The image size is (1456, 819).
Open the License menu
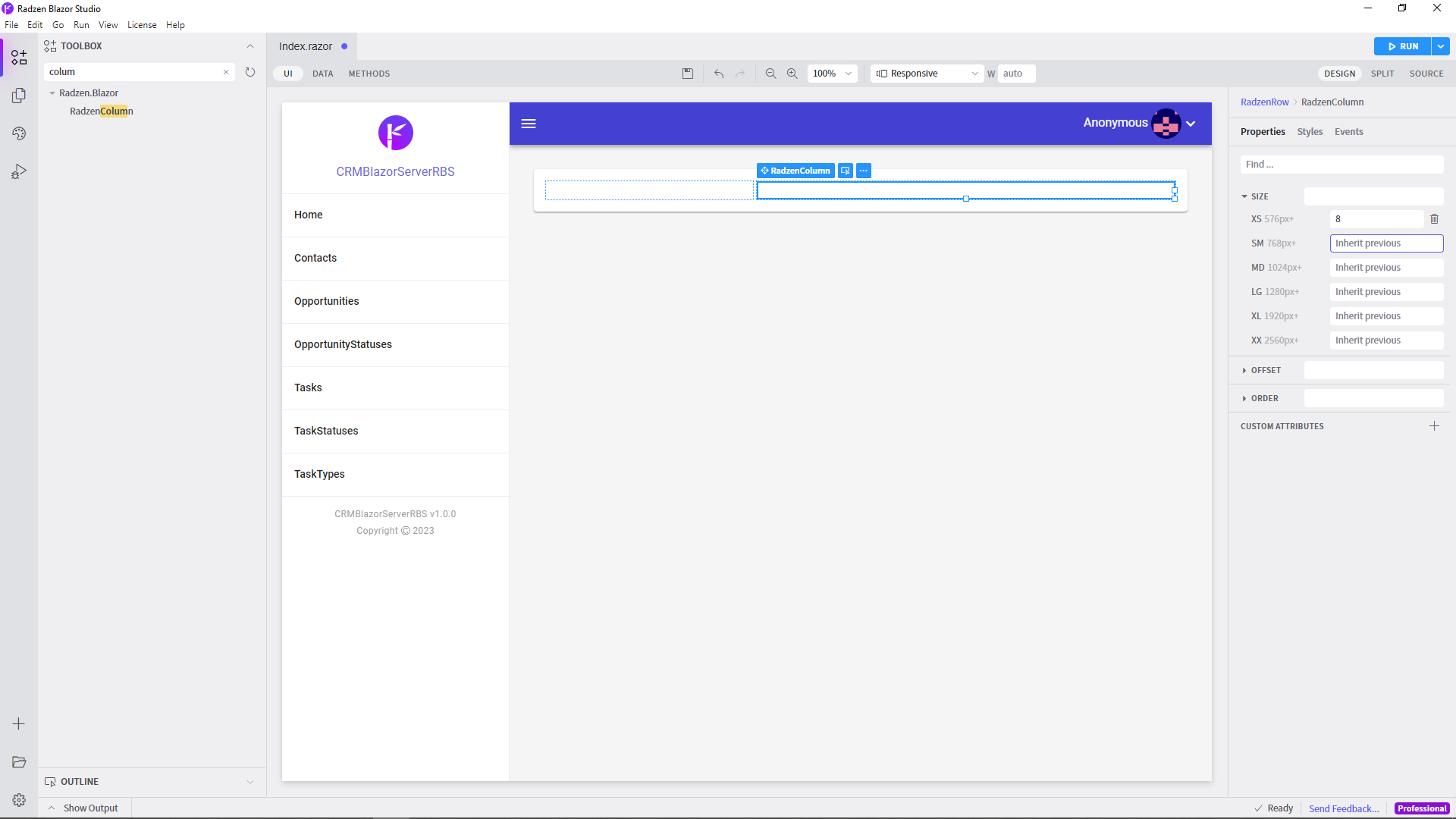click(x=142, y=25)
